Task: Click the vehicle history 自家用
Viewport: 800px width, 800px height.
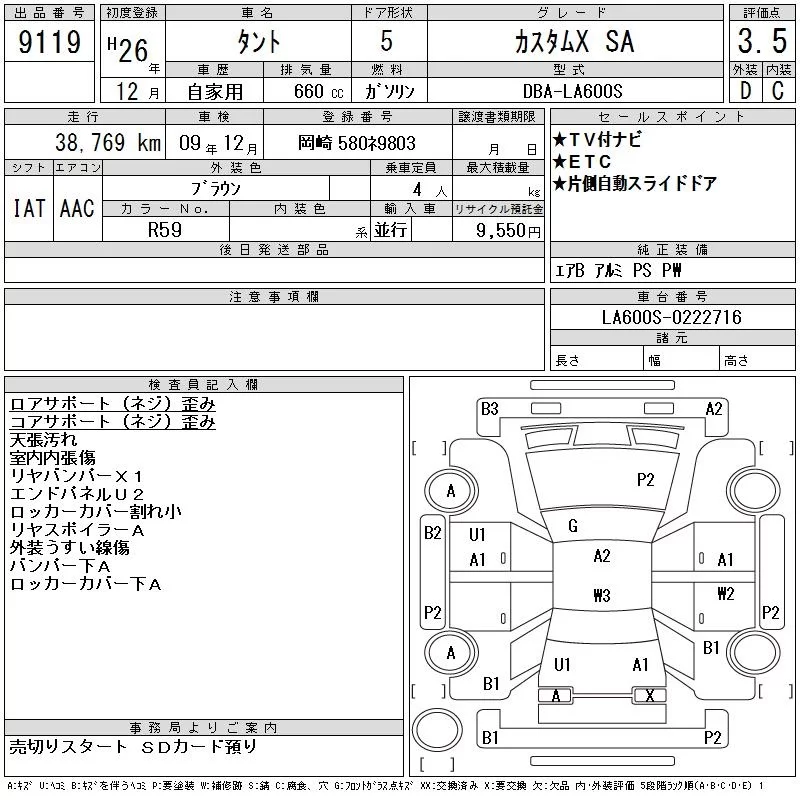Action: point(215,92)
